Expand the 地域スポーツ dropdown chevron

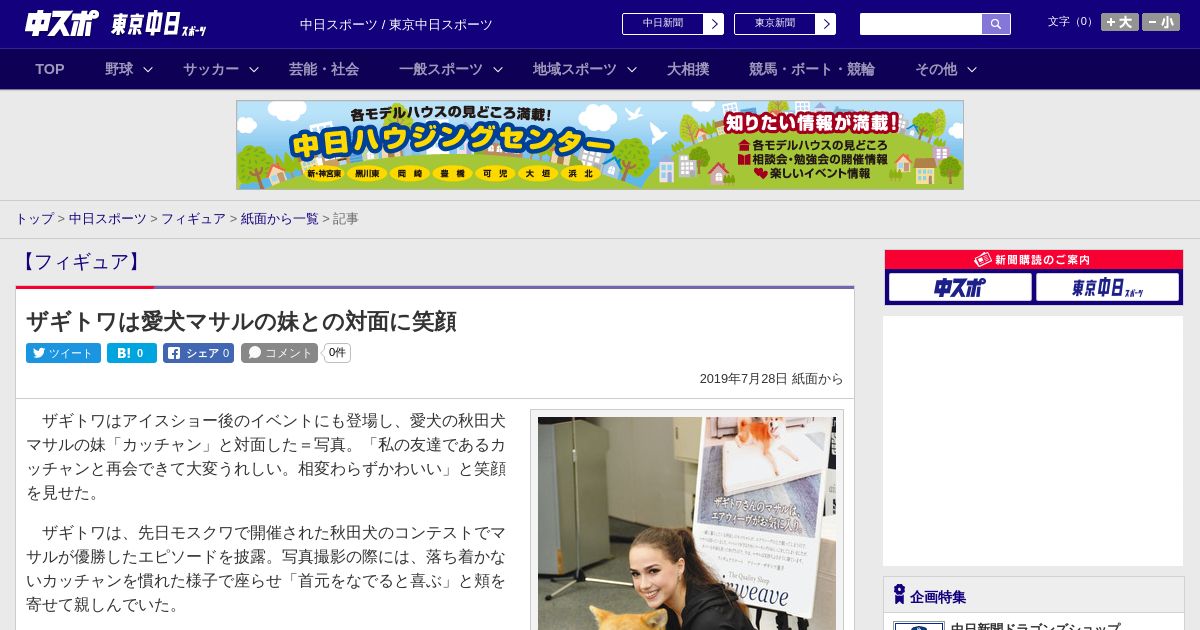[x=632, y=70]
